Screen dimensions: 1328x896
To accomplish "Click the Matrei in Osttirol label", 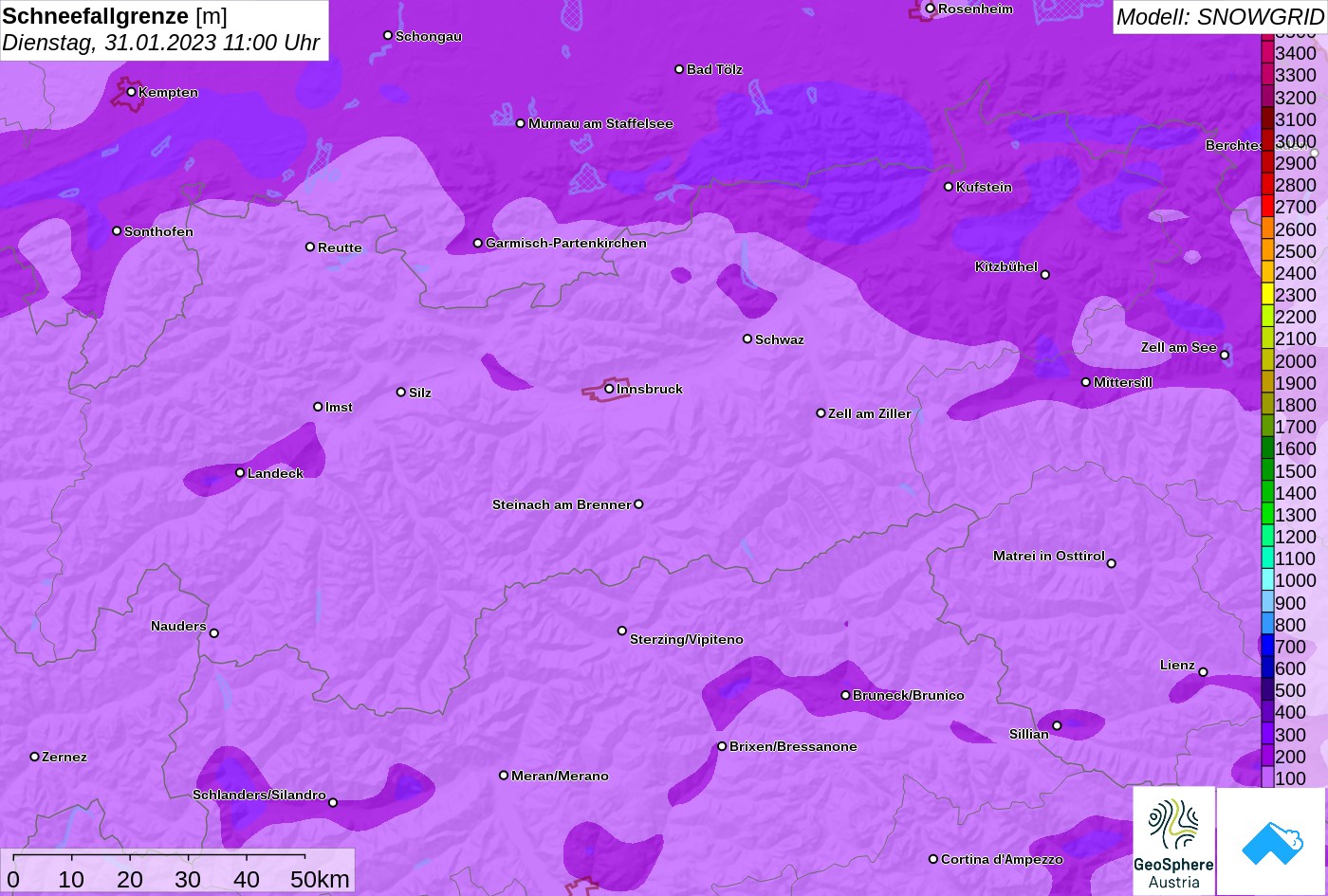I will pos(1049,556).
